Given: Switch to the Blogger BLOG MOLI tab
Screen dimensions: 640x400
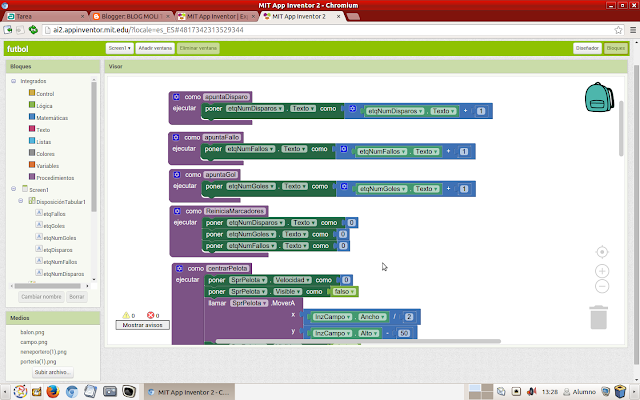Looking at the screenshot, I should pyautogui.click(x=131, y=16).
